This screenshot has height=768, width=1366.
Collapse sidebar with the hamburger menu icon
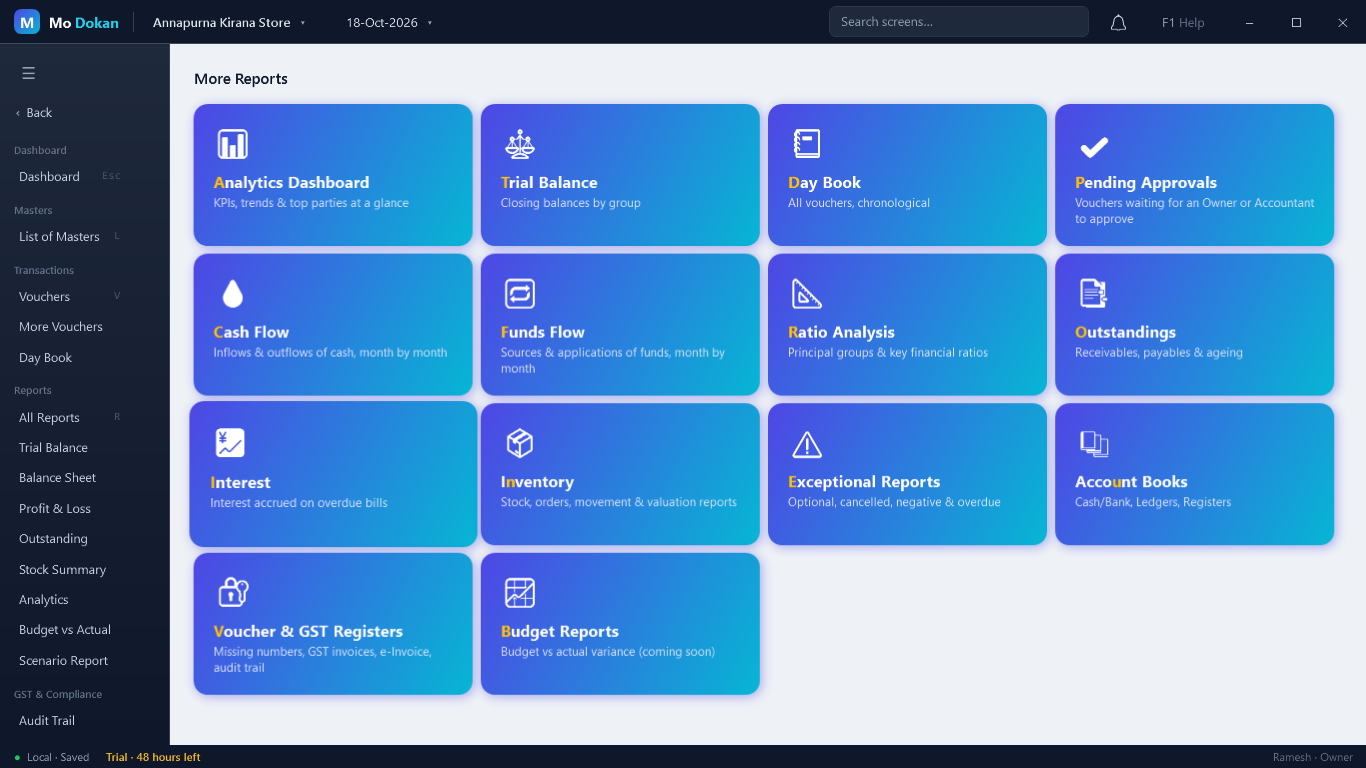[x=28, y=73]
